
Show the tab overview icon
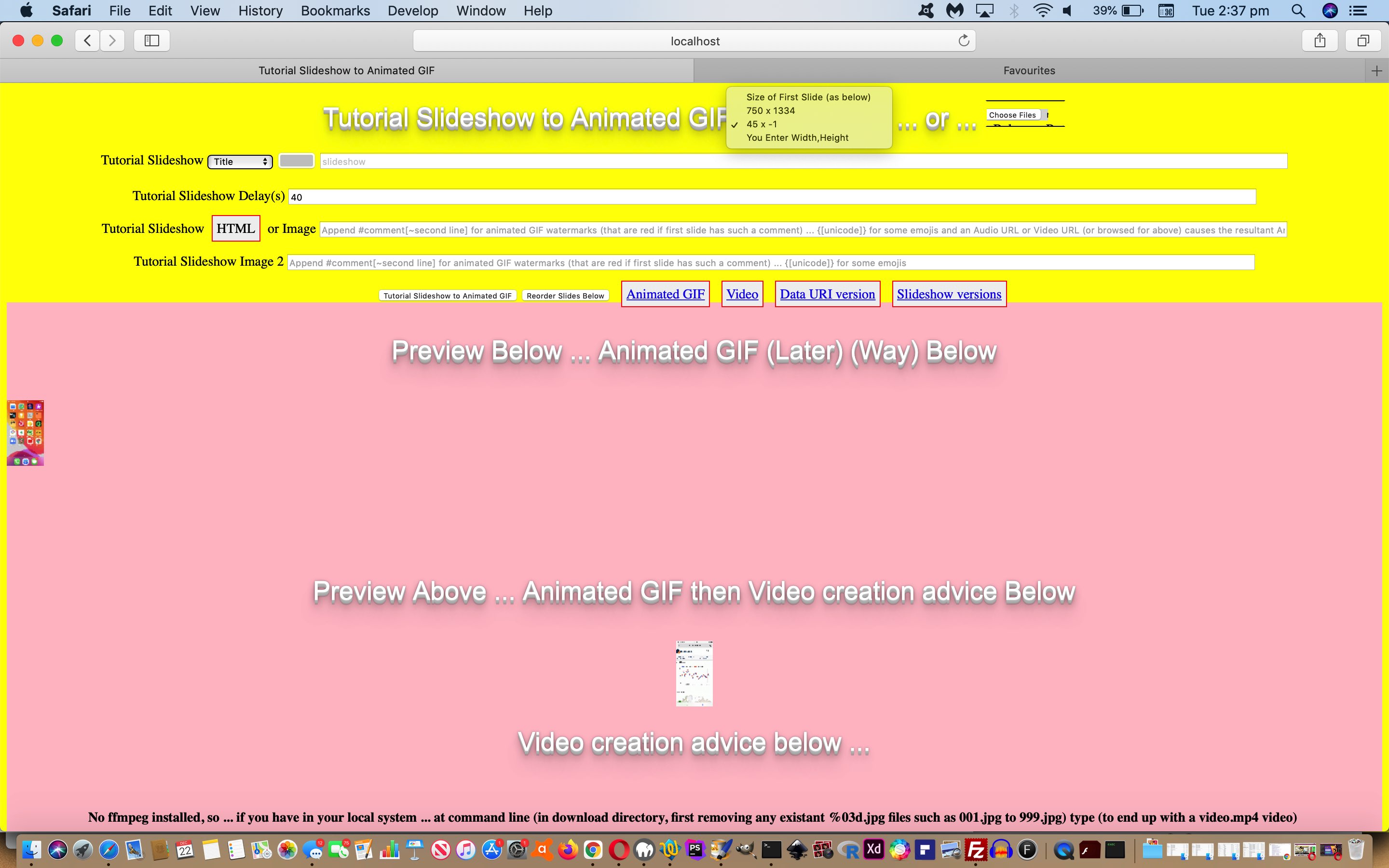point(1363,41)
